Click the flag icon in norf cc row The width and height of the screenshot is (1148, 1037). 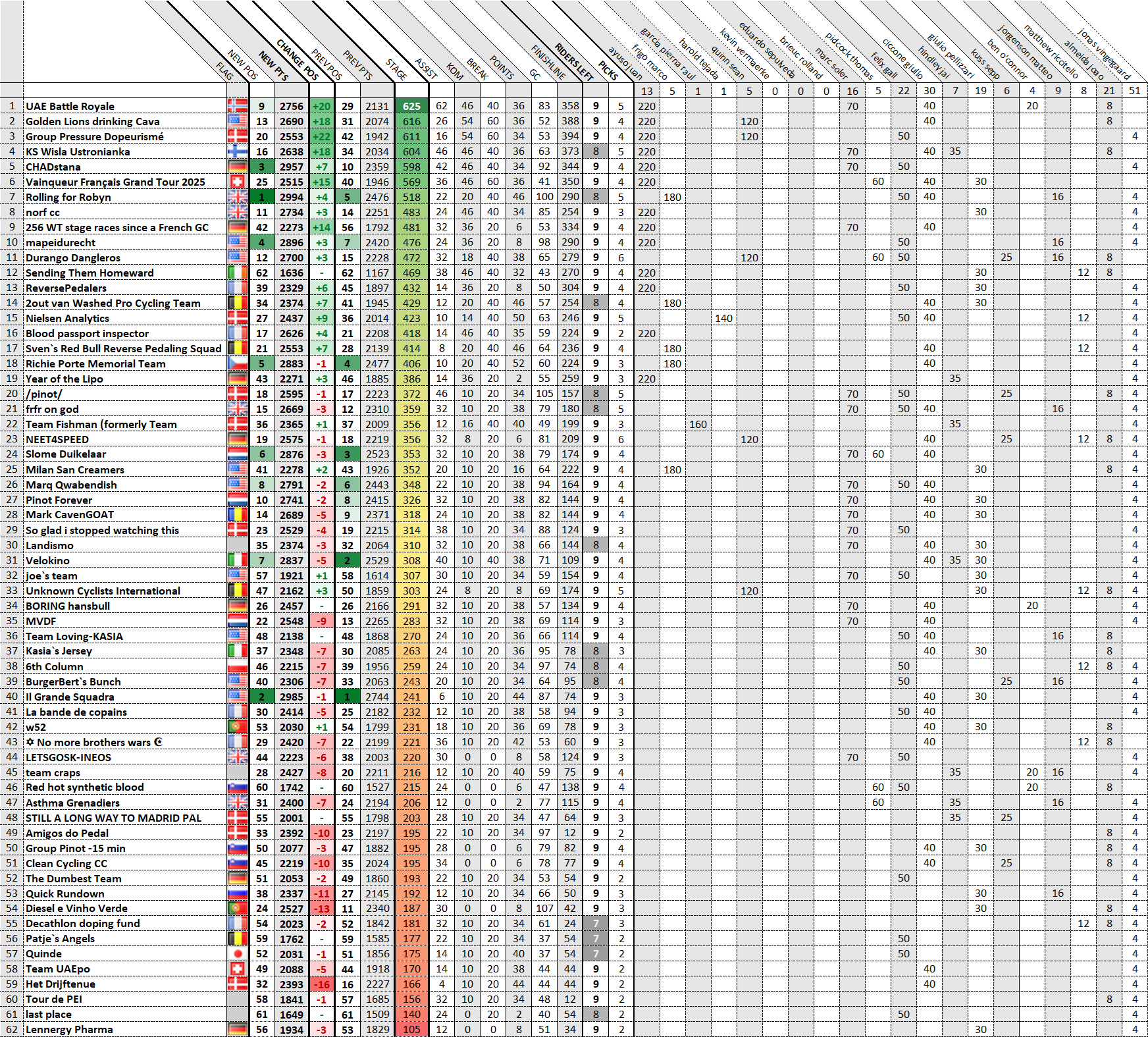click(x=238, y=212)
